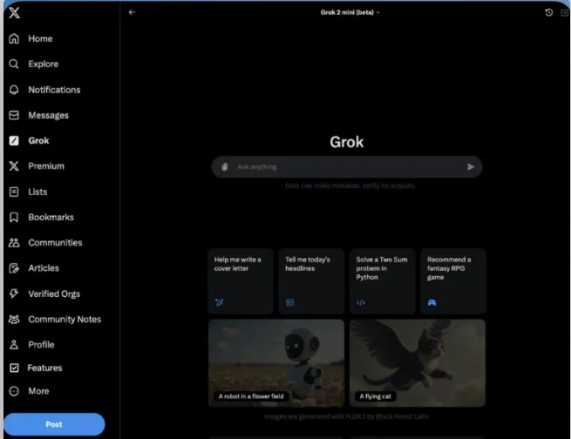Open the Communities icon
The height and width of the screenshot is (439, 571).
14,243
